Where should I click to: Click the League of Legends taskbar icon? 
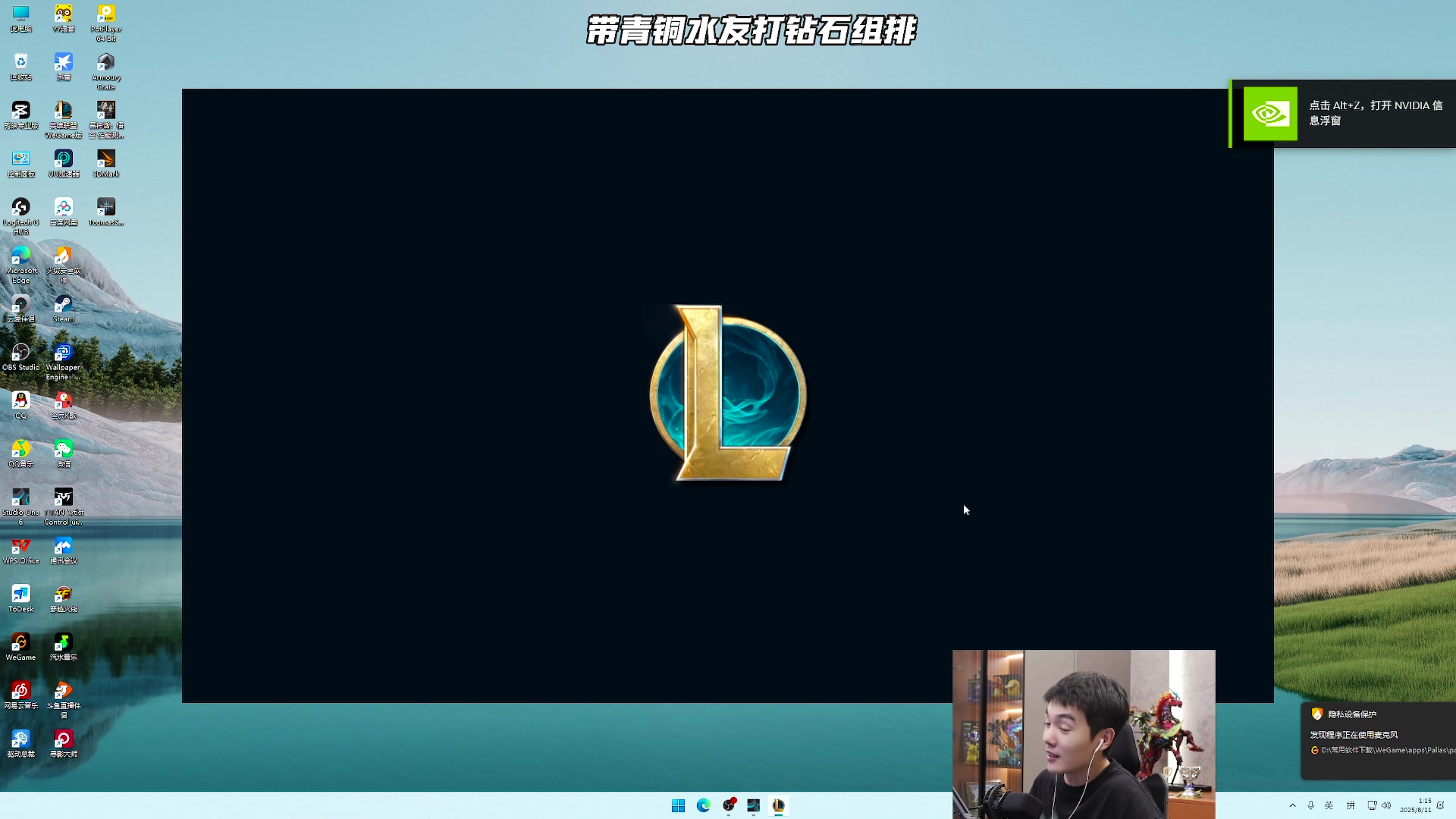(779, 805)
